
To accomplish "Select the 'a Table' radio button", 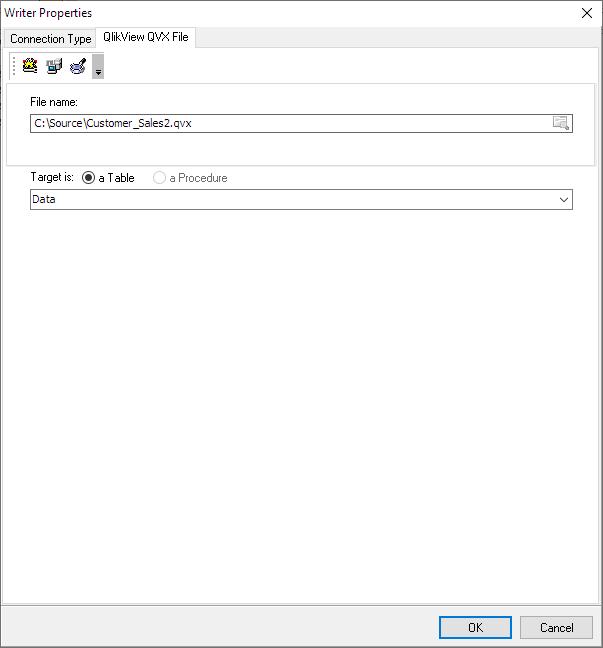I will [88, 178].
